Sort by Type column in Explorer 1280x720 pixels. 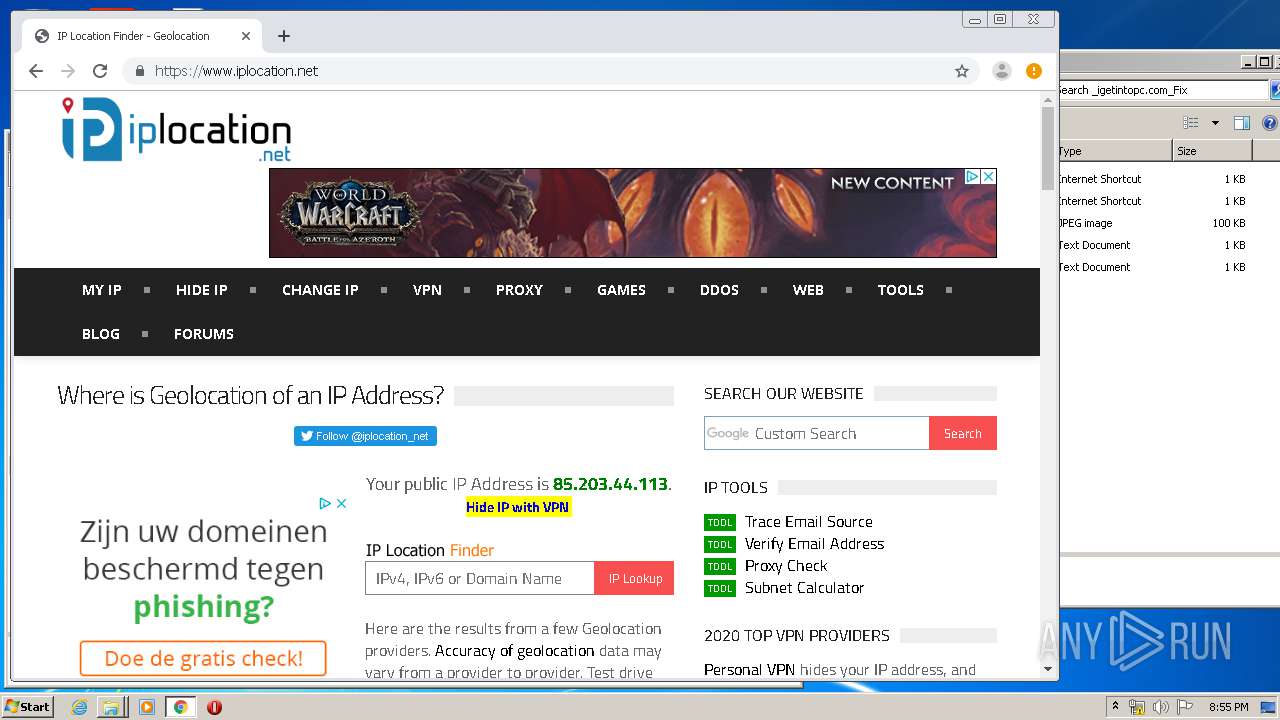coord(1114,151)
